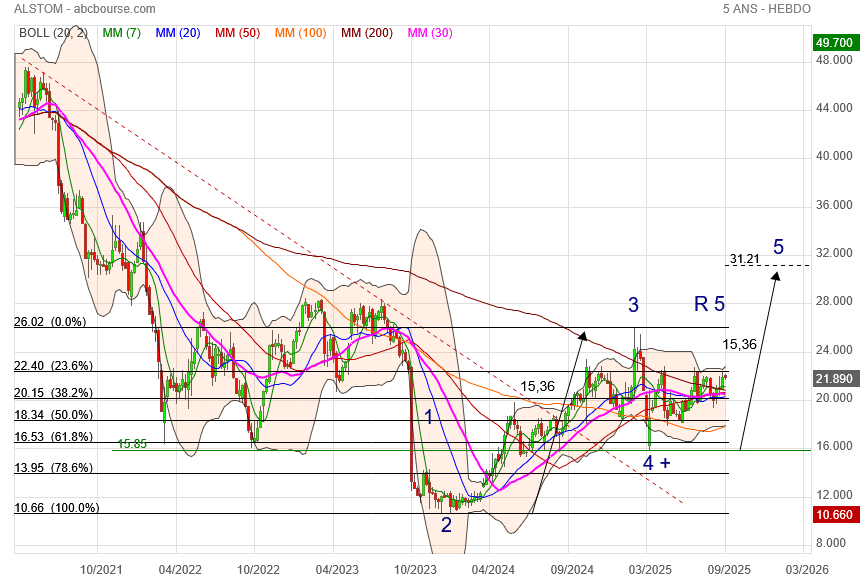The image size is (860, 580).
Task: Select the orange MM (100) legend label
Action: coord(301,33)
